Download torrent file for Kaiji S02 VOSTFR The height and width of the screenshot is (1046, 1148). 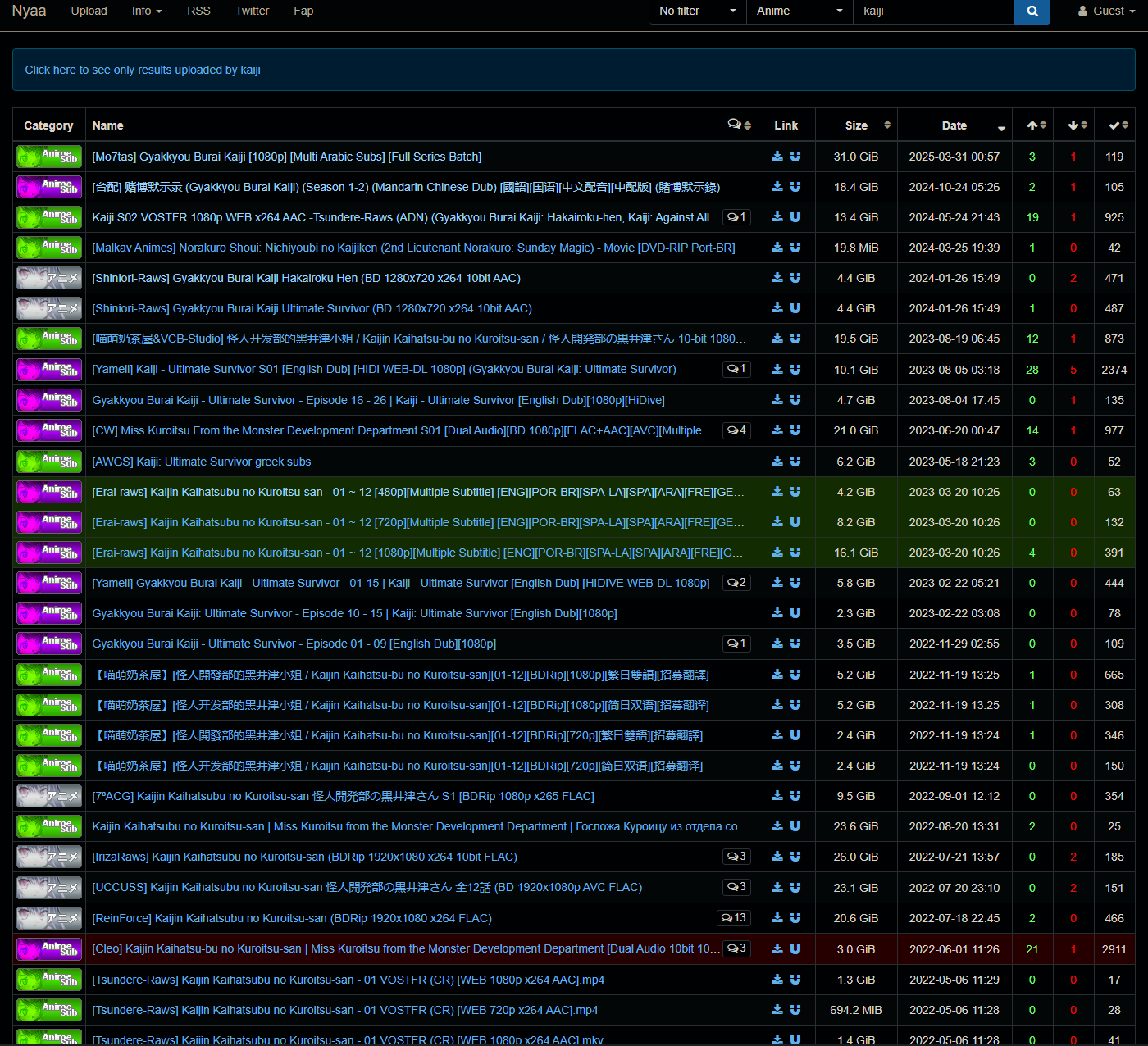[x=777, y=217]
